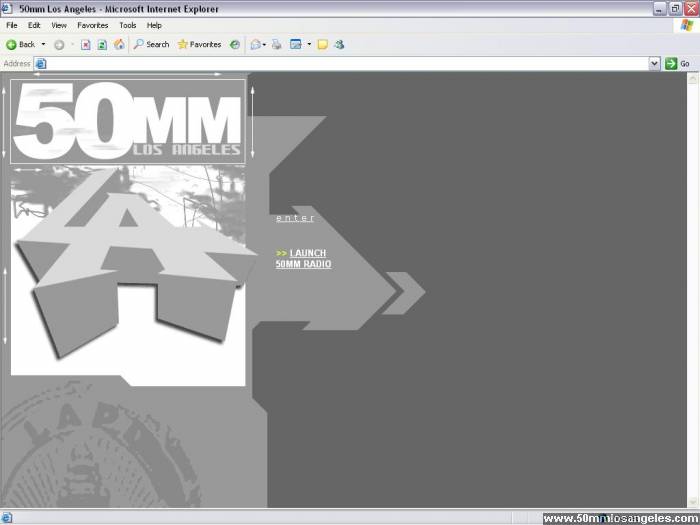Minimize the Internet Explorer window

click(x=659, y=8)
